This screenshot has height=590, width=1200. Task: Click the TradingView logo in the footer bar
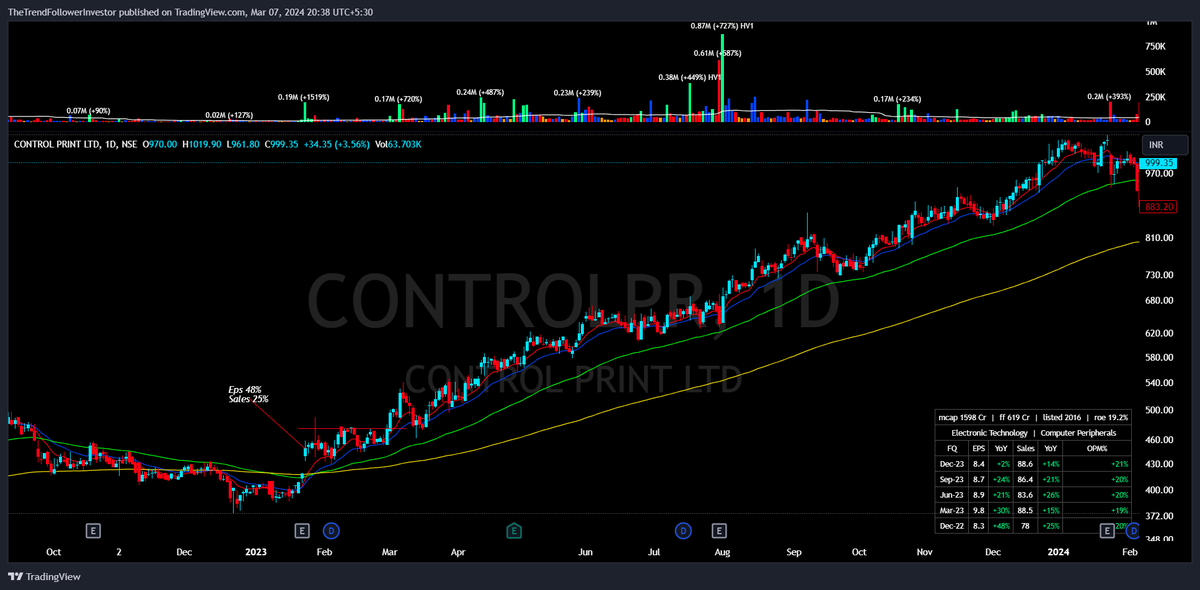14,576
